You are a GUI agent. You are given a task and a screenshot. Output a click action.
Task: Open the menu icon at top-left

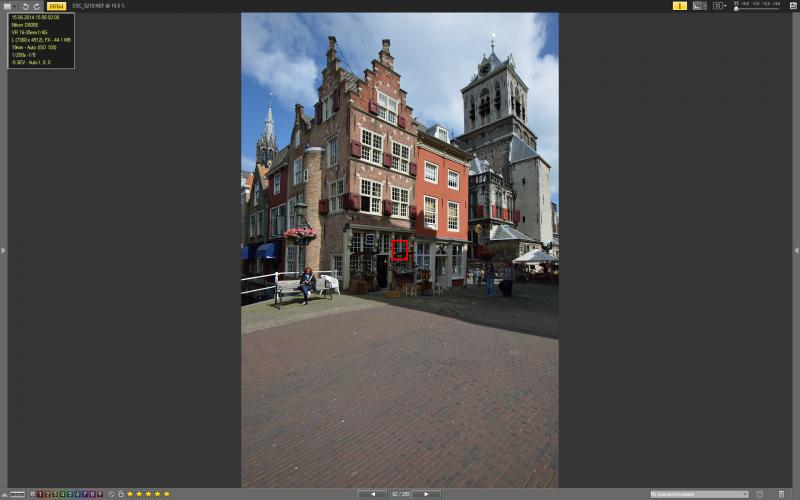[x=7, y=6]
